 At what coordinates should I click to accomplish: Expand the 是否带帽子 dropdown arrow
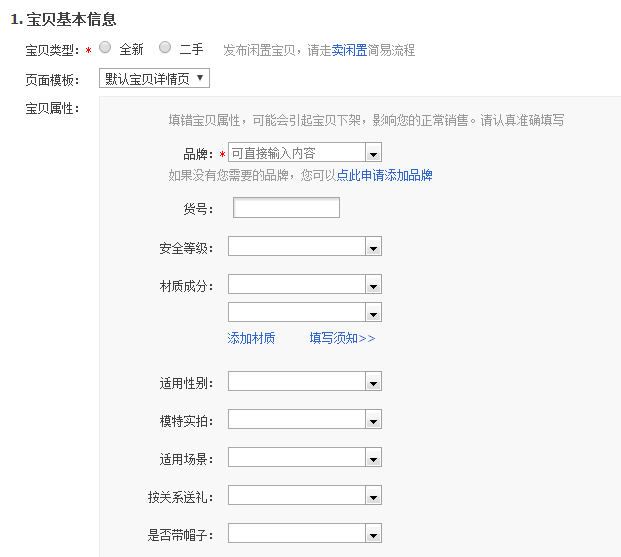[373, 534]
